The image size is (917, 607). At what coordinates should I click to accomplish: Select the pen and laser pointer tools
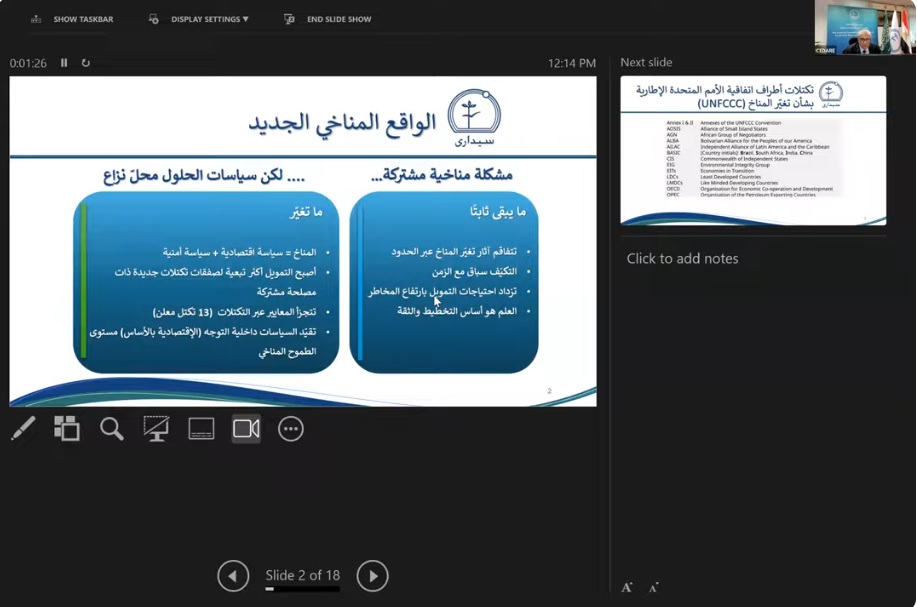tap(22, 429)
